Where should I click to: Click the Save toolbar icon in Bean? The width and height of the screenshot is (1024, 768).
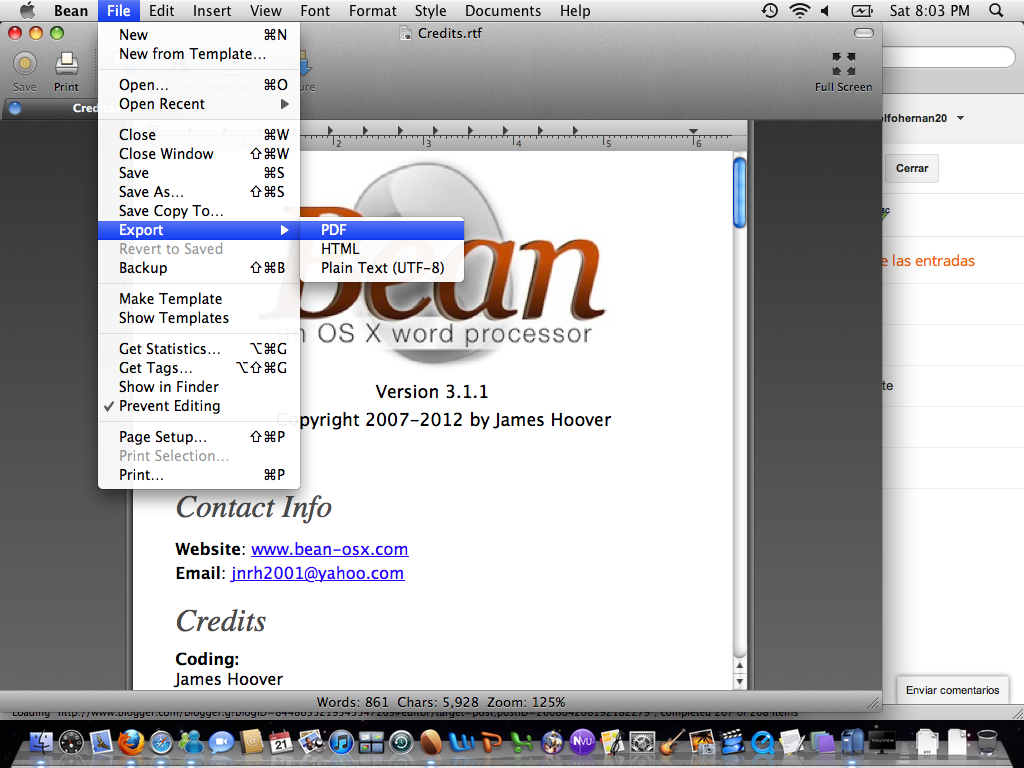(25, 64)
